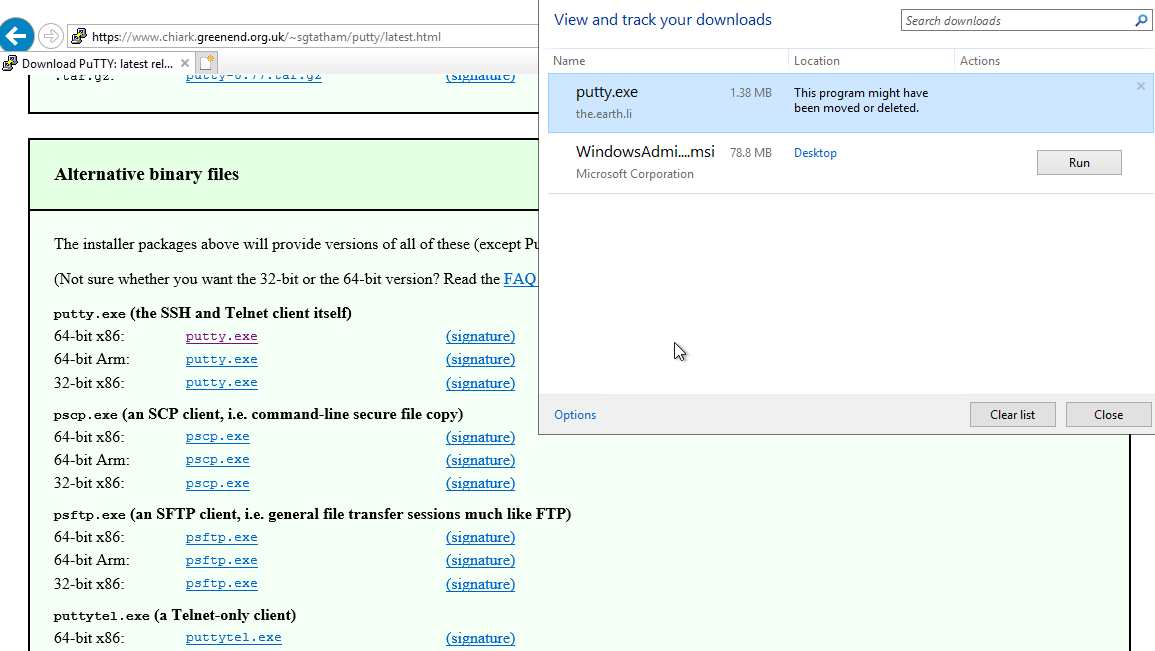
Task: Click the PuTTY site icon in address bar
Action: click(78, 37)
